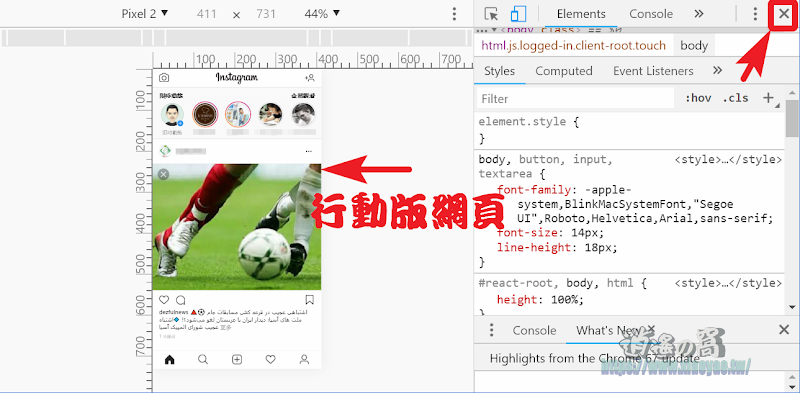This screenshot has width=800, height=393.
Task: Open the <style> link beside #react-root rule
Action: coord(728,283)
